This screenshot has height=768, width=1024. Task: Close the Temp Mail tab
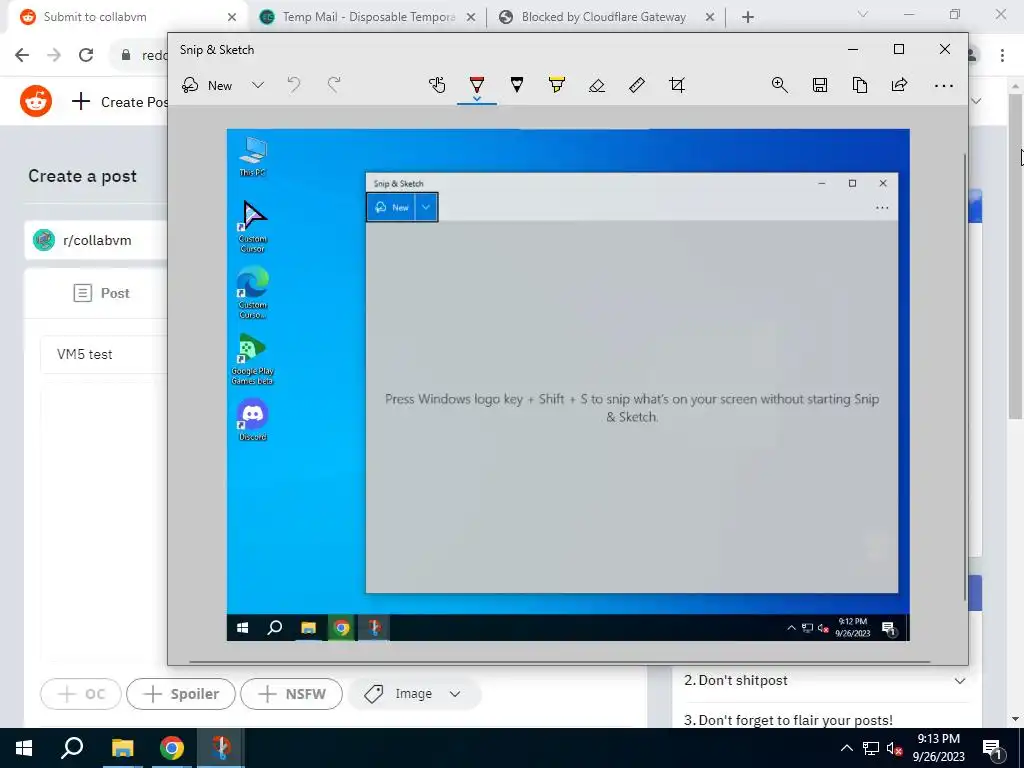click(x=470, y=17)
